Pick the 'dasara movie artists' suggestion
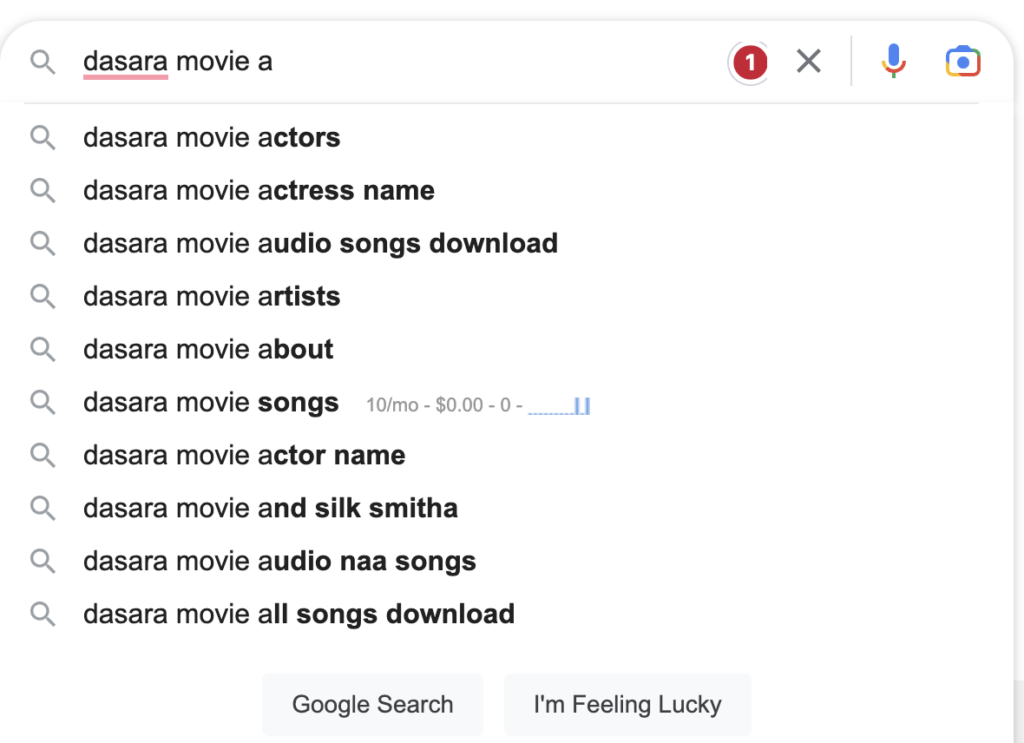Image resolution: width=1024 pixels, height=743 pixels. pyautogui.click(x=211, y=297)
